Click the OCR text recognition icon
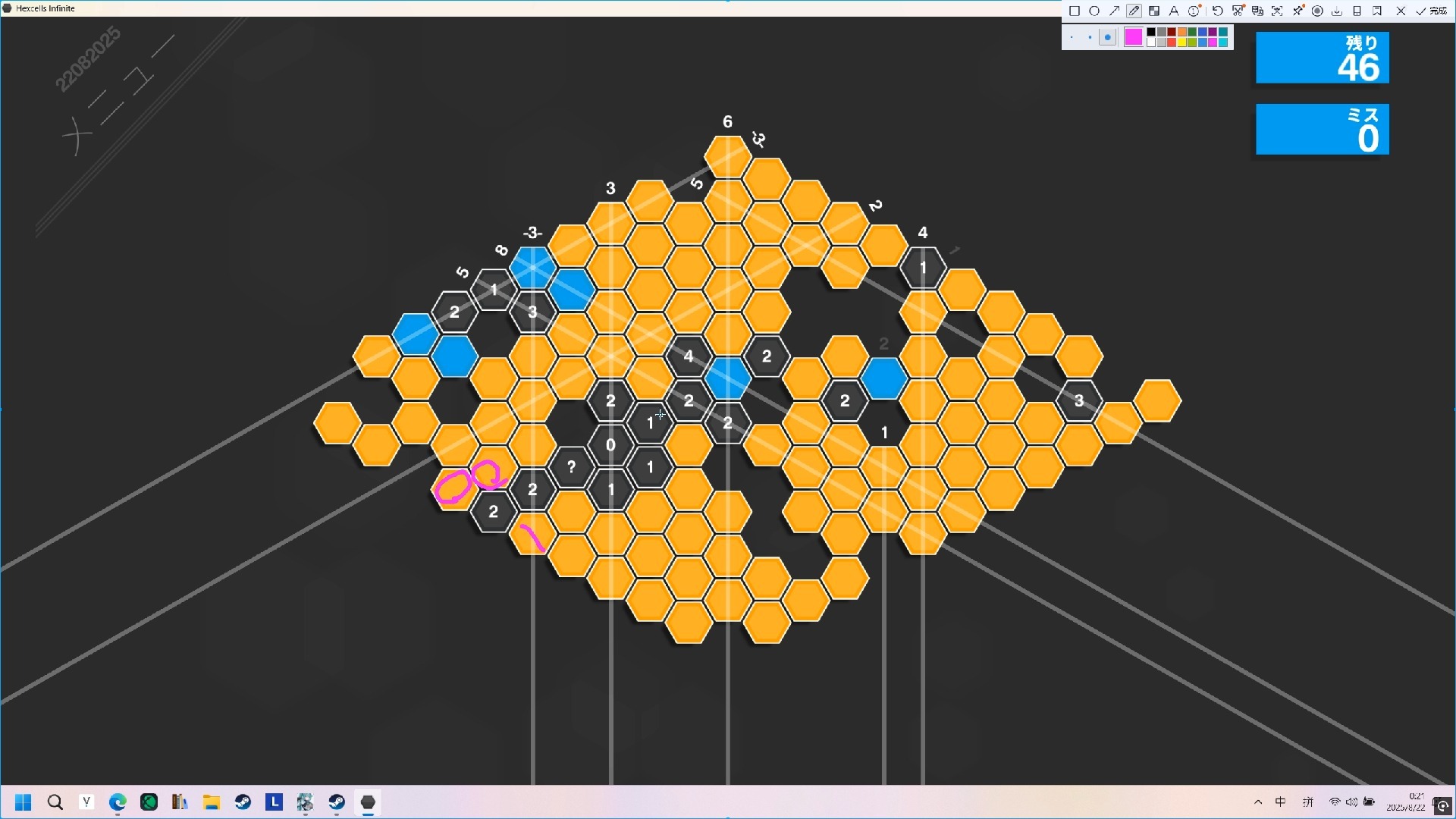Image resolution: width=1456 pixels, height=819 pixels. [1277, 11]
